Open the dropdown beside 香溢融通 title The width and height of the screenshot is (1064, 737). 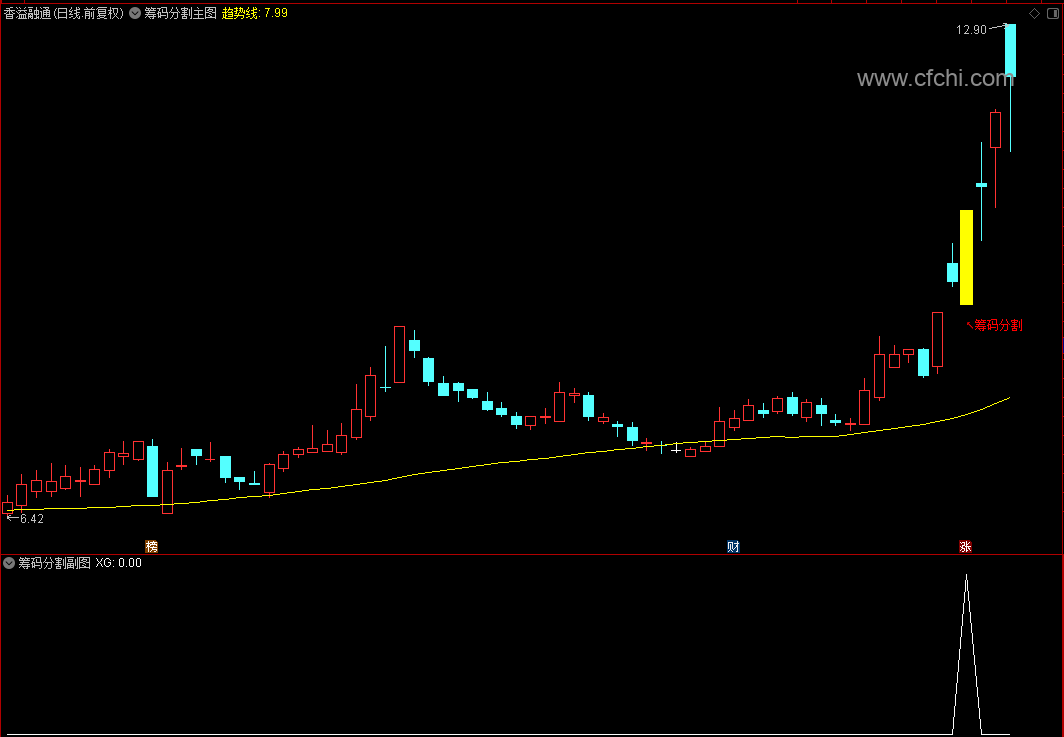pos(134,13)
